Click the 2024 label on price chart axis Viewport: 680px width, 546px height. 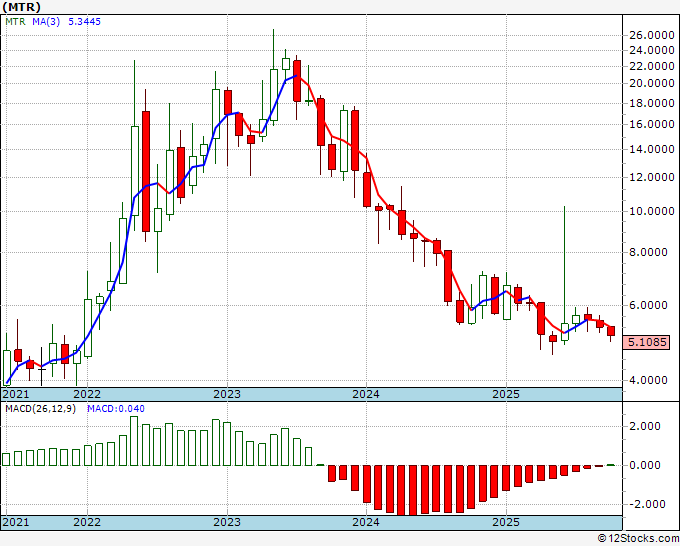[x=366, y=394]
